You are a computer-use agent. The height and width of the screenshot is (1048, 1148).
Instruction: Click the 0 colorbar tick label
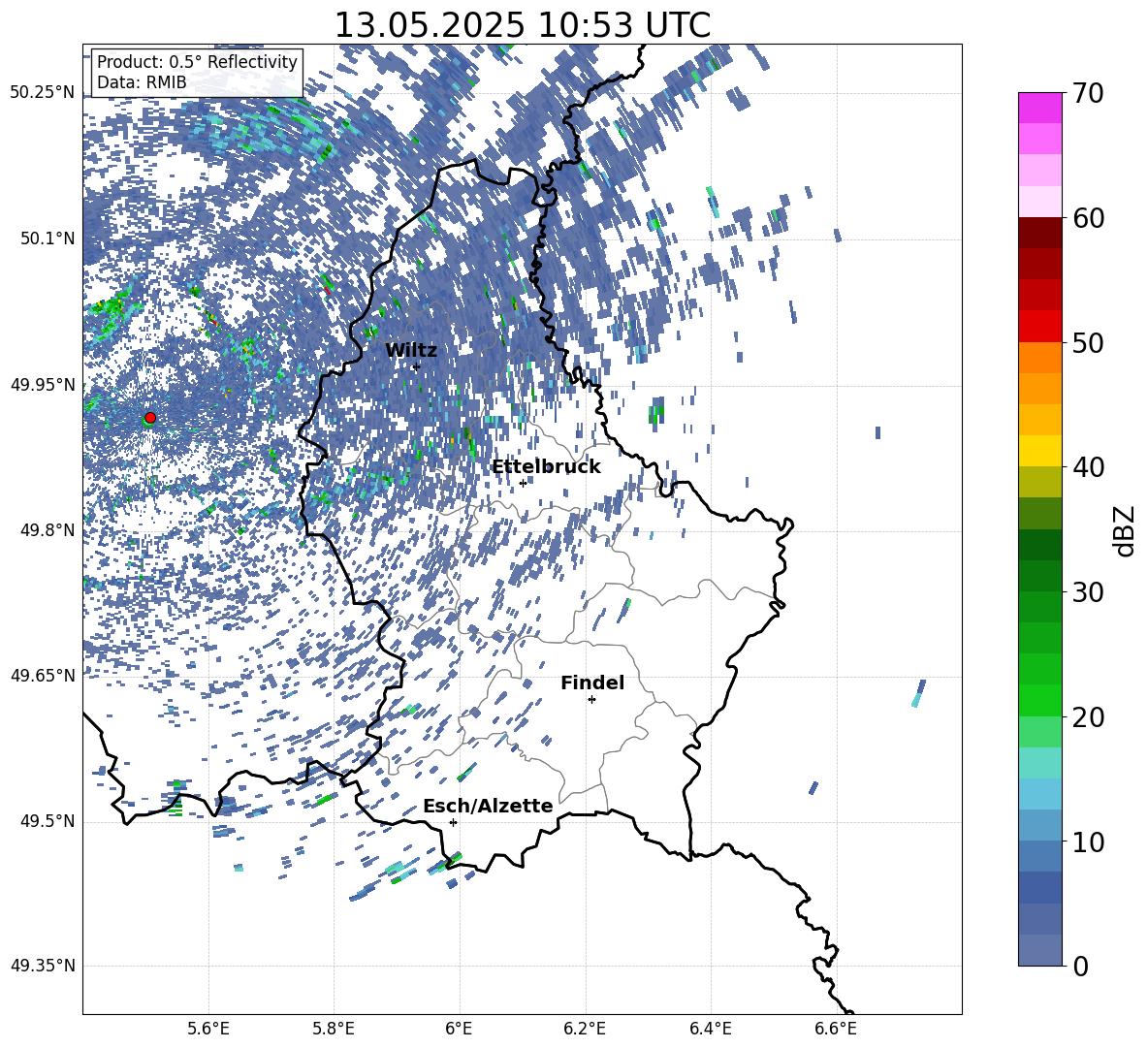pos(1080,966)
